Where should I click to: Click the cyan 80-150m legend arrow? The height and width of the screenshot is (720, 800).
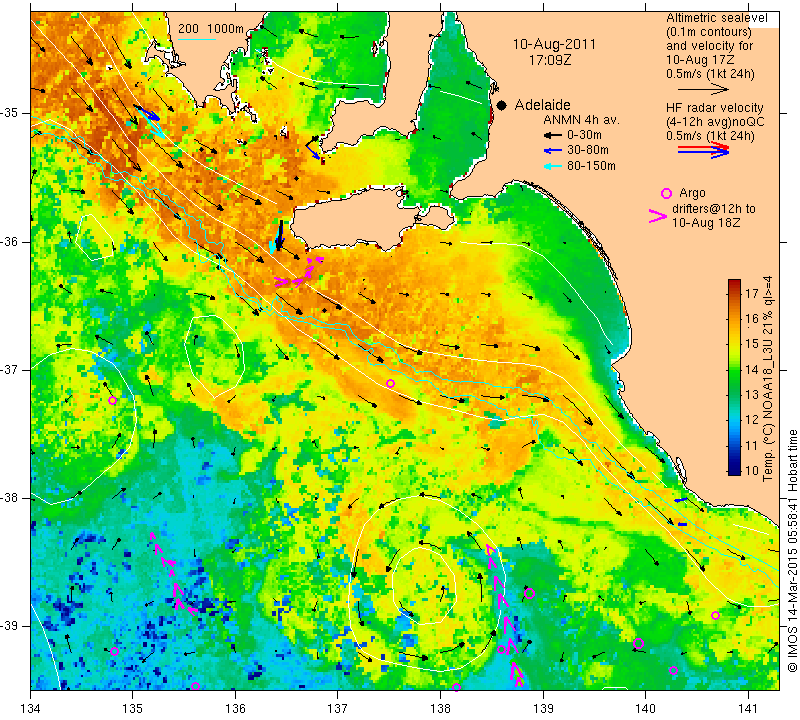(552, 166)
